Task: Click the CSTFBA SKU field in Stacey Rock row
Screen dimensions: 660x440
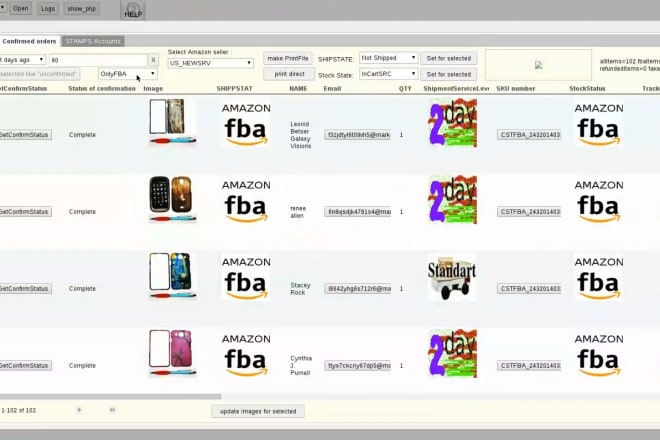Action: [x=529, y=288]
